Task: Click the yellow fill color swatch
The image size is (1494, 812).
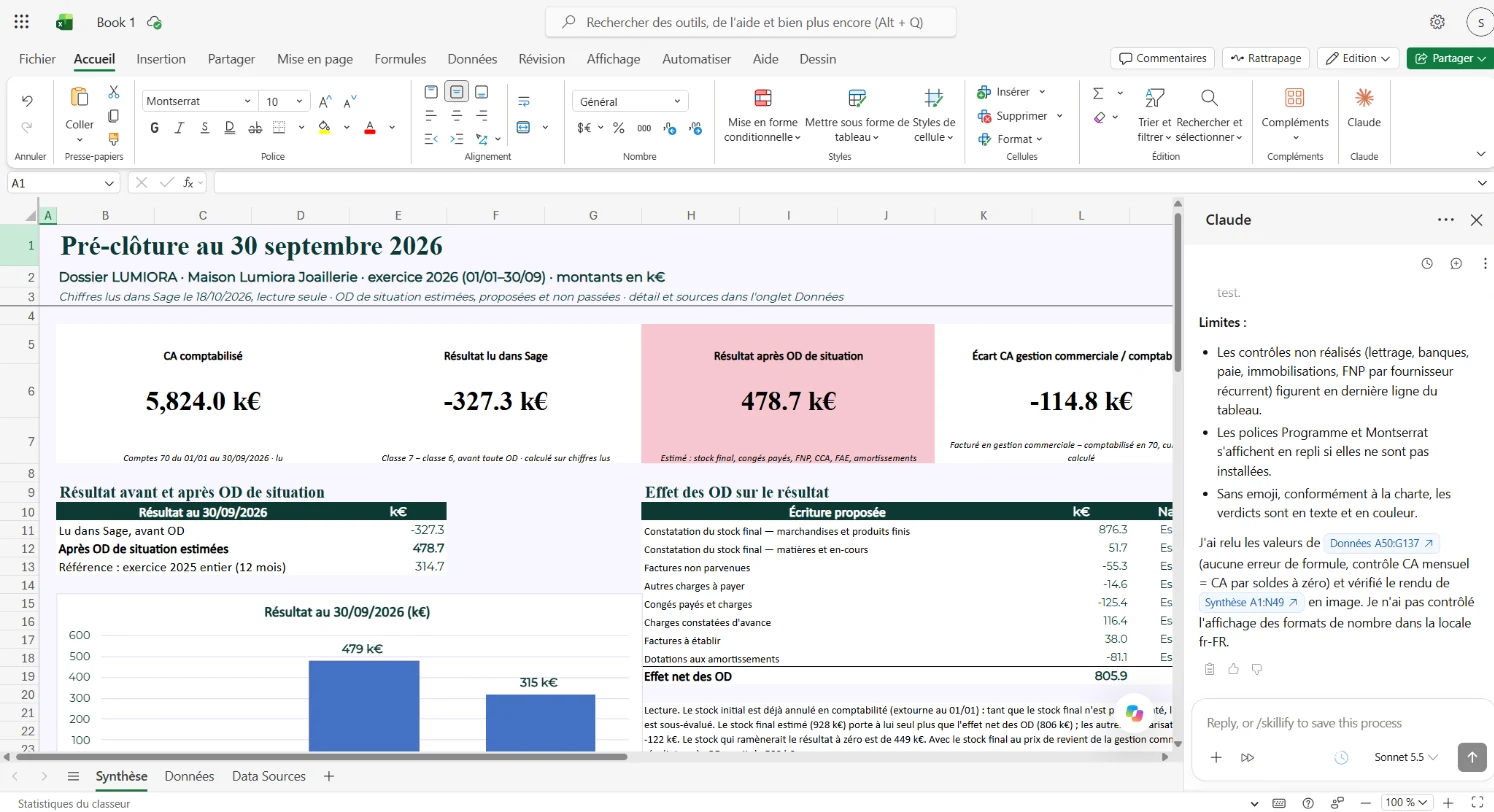Action: tap(324, 128)
